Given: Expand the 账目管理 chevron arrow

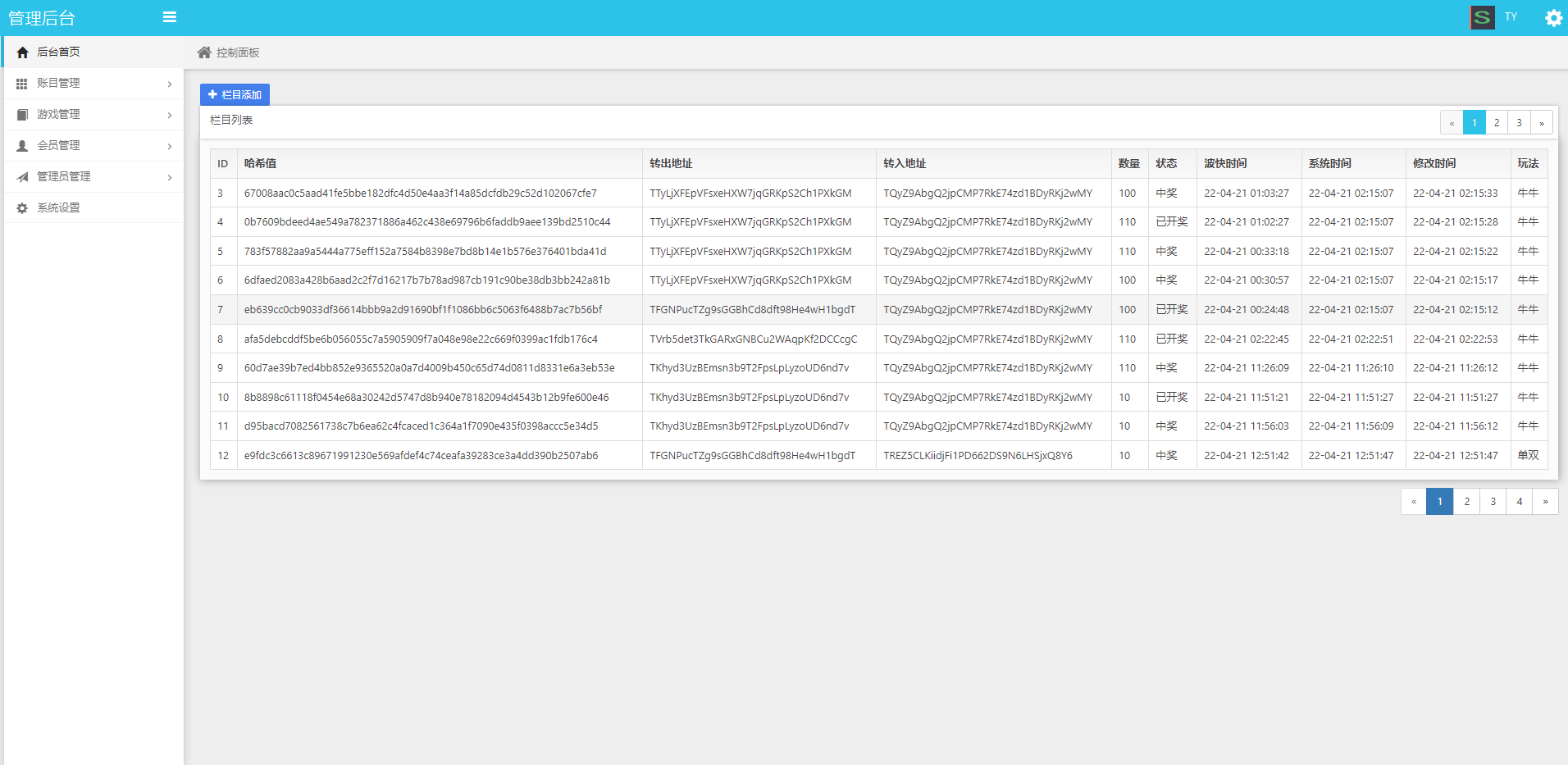Looking at the screenshot, I should tap(170, 84).
